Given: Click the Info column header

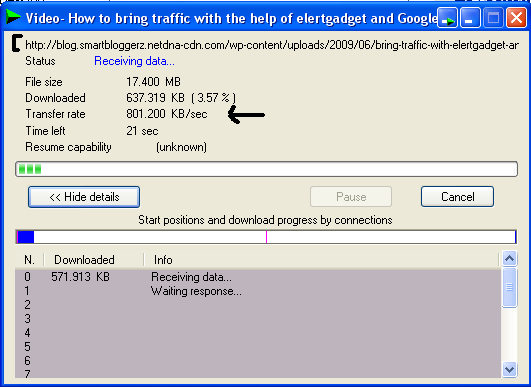Looking at the screenshot, I should (x=321, y=260).
